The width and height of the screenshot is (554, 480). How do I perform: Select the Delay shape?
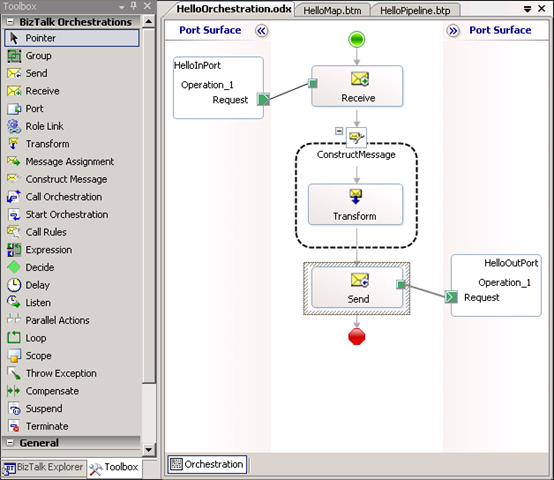pyautogui.click(x=72, y=285)
